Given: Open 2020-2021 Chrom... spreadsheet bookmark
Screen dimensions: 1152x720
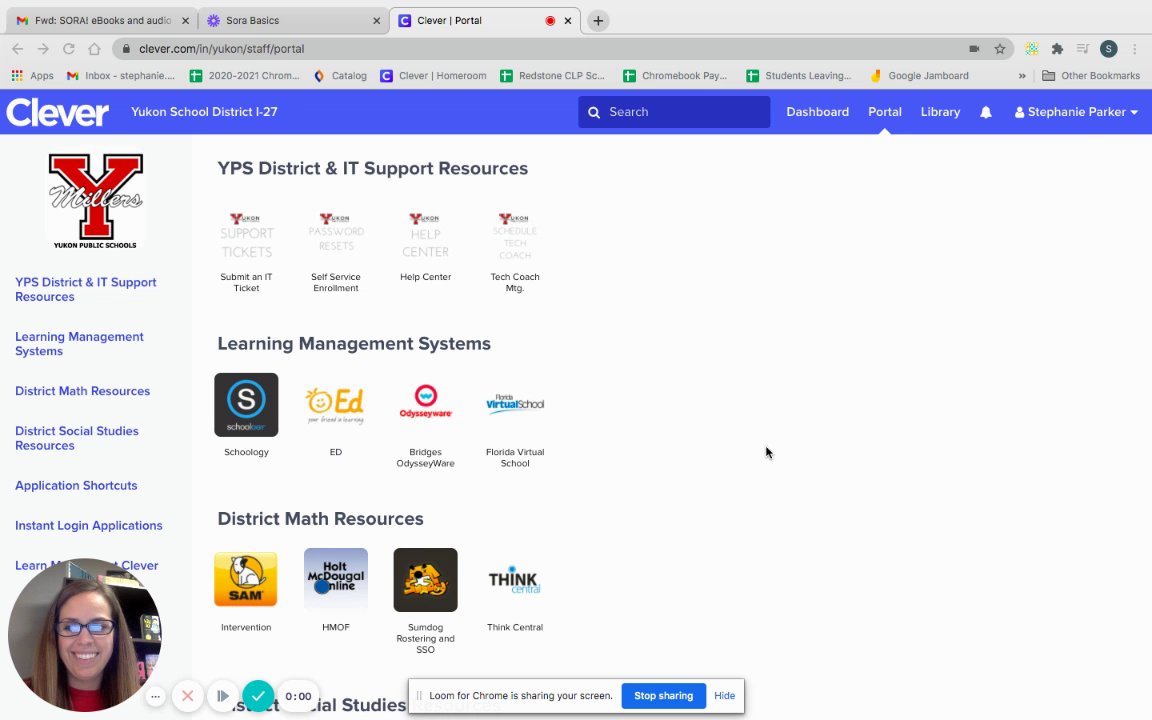Looking at the screenshot, I should tap(245, 76).
